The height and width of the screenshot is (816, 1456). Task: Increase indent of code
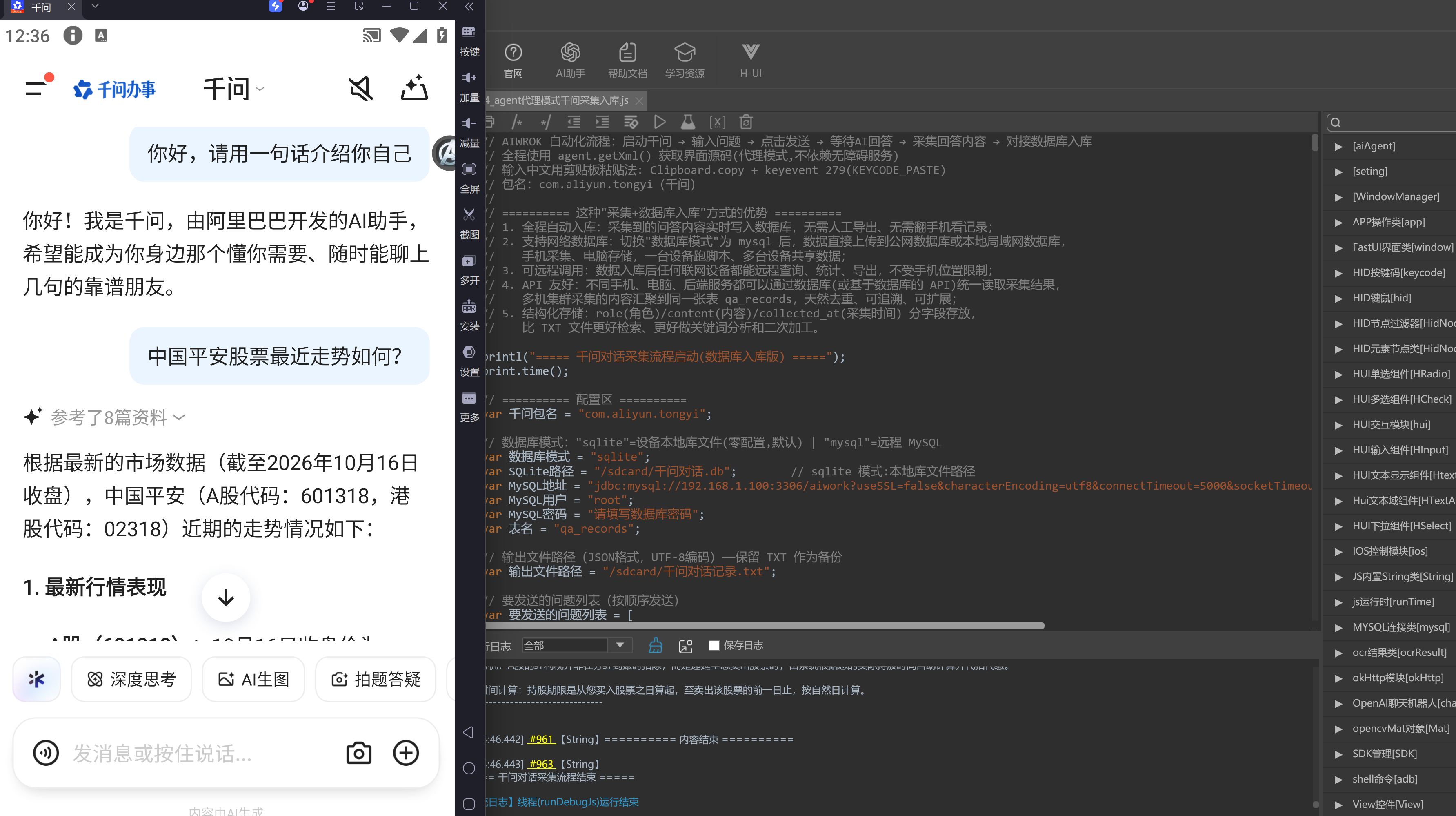click(602, 122)
